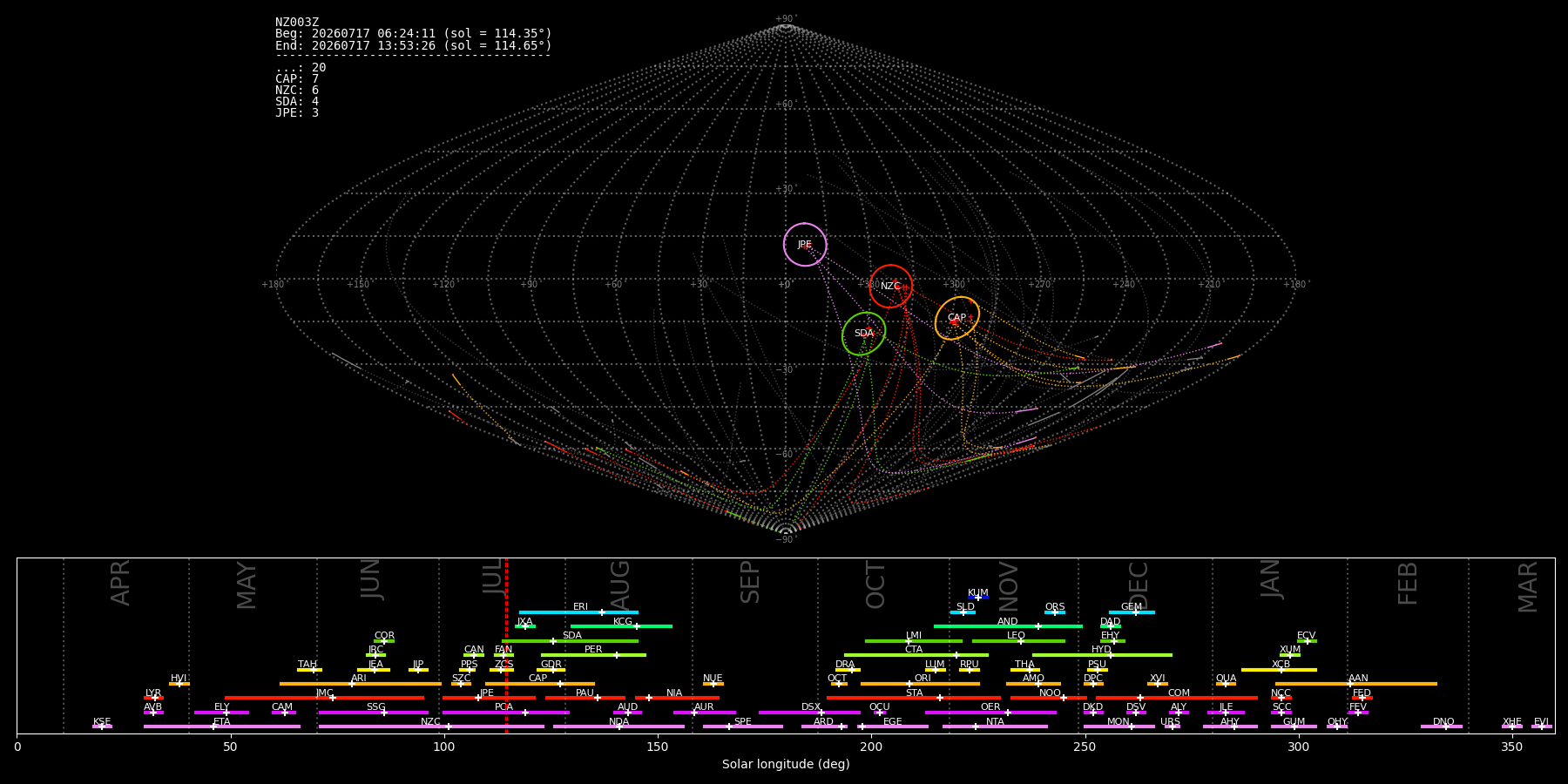Screen dimensions: 1568x784
Task: Click the TAH shower bar in timeline
Action: coord(309,670)
